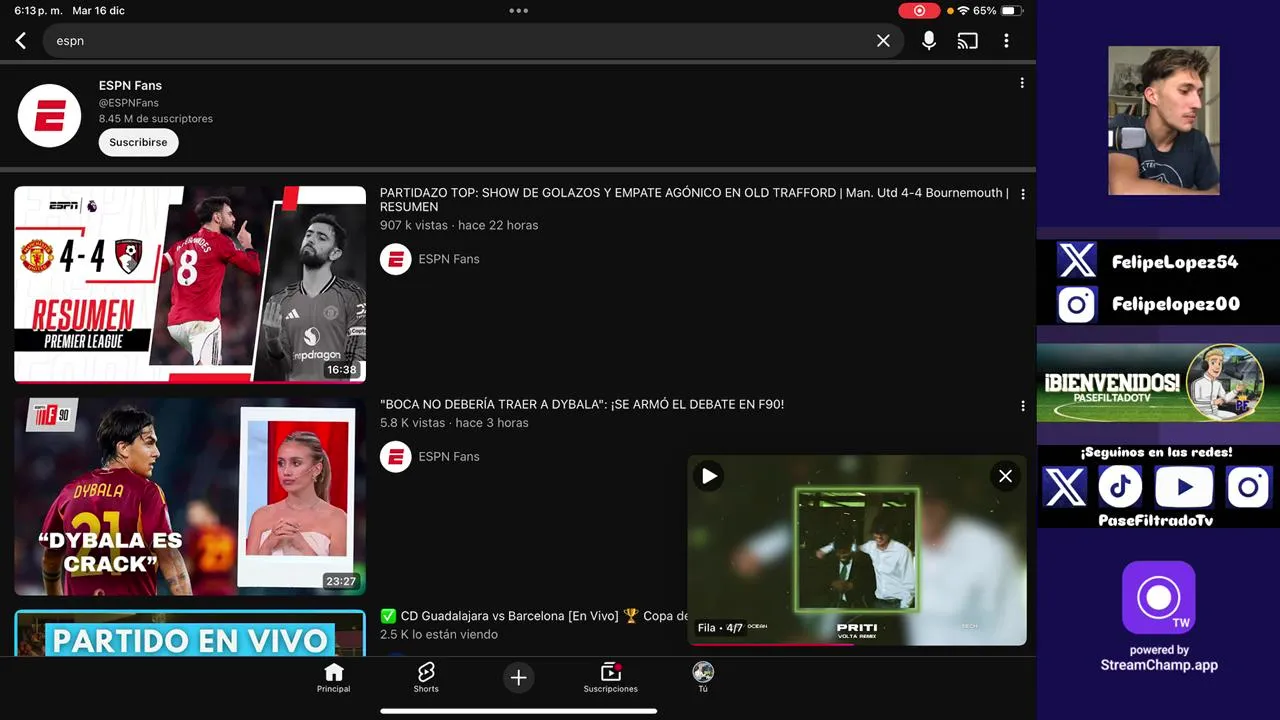Image resolution: width=1280 pixels, height=720 pixels.
Task: Click the StreamChamp purple app logo
Action: [1159, 598]
